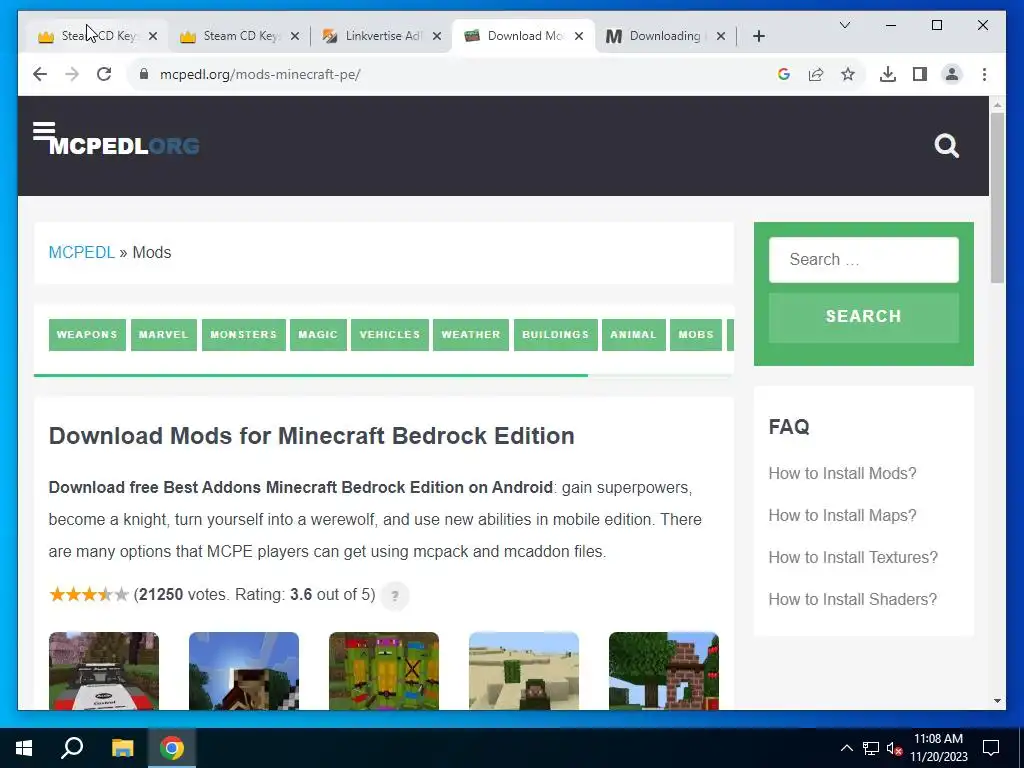The image size is (1024, 768).
Task: Select the WEATHER category tag
Action: click(471, 334)
